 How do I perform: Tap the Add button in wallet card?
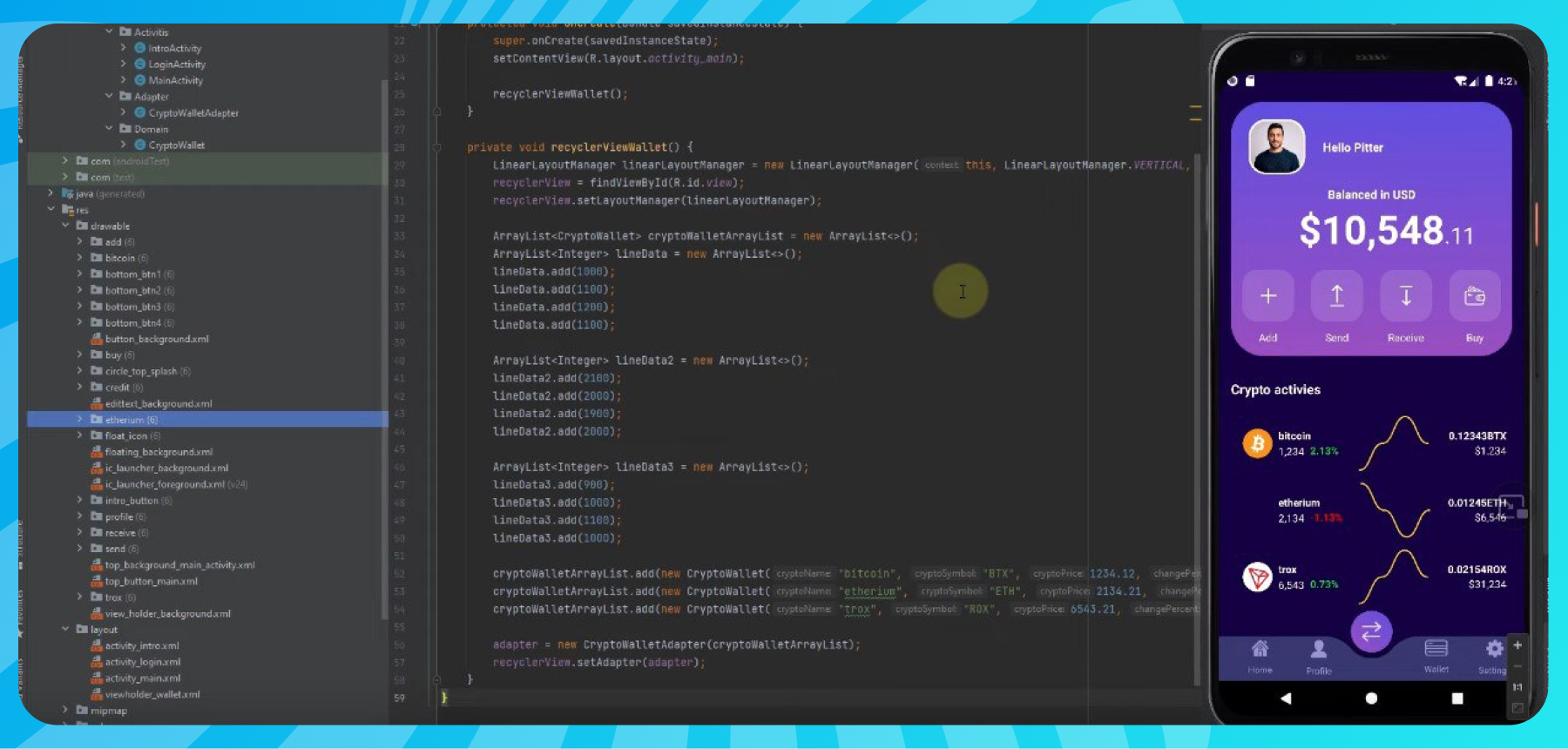1268,296
